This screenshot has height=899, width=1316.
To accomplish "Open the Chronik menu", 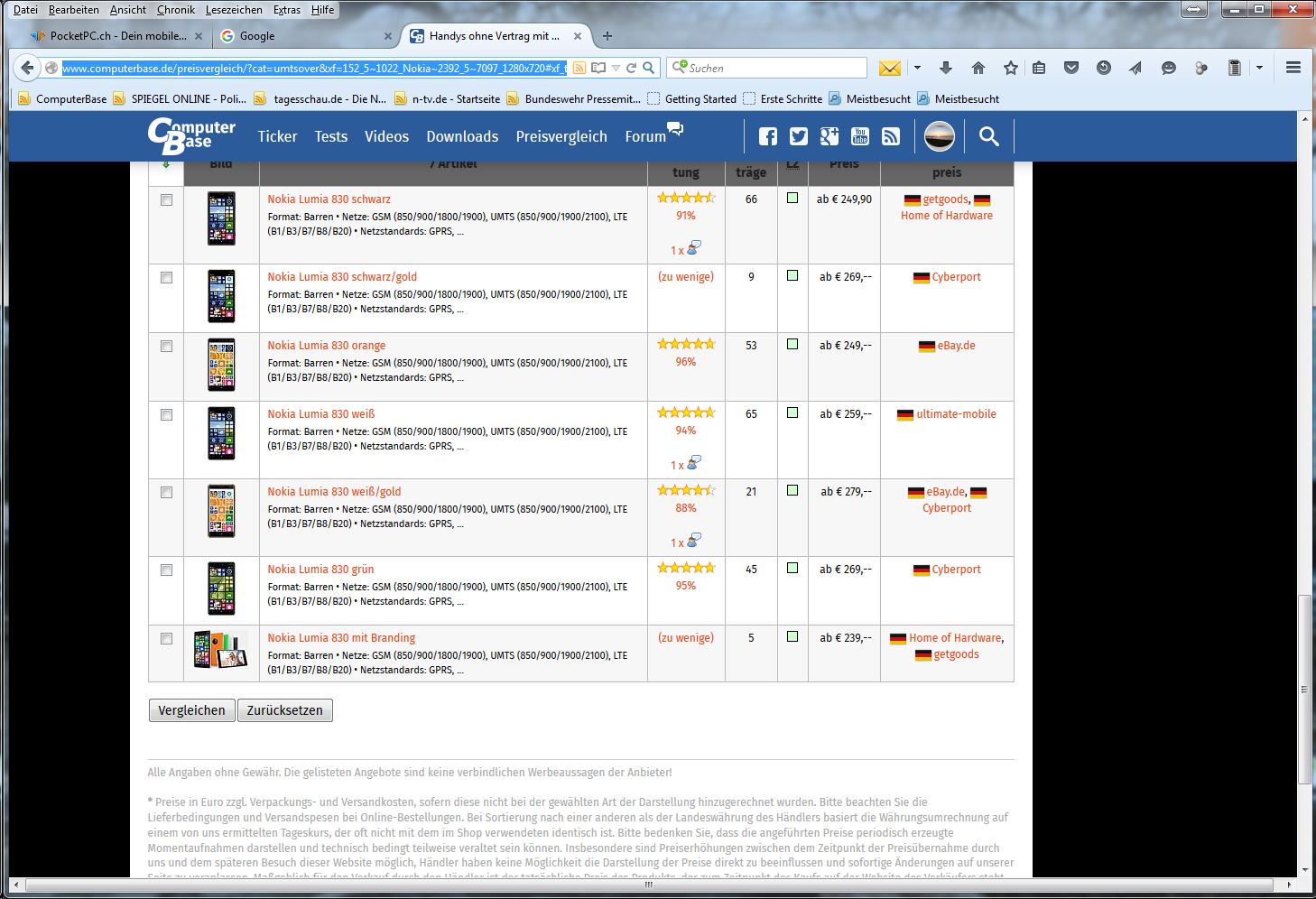I will point(175,10).
